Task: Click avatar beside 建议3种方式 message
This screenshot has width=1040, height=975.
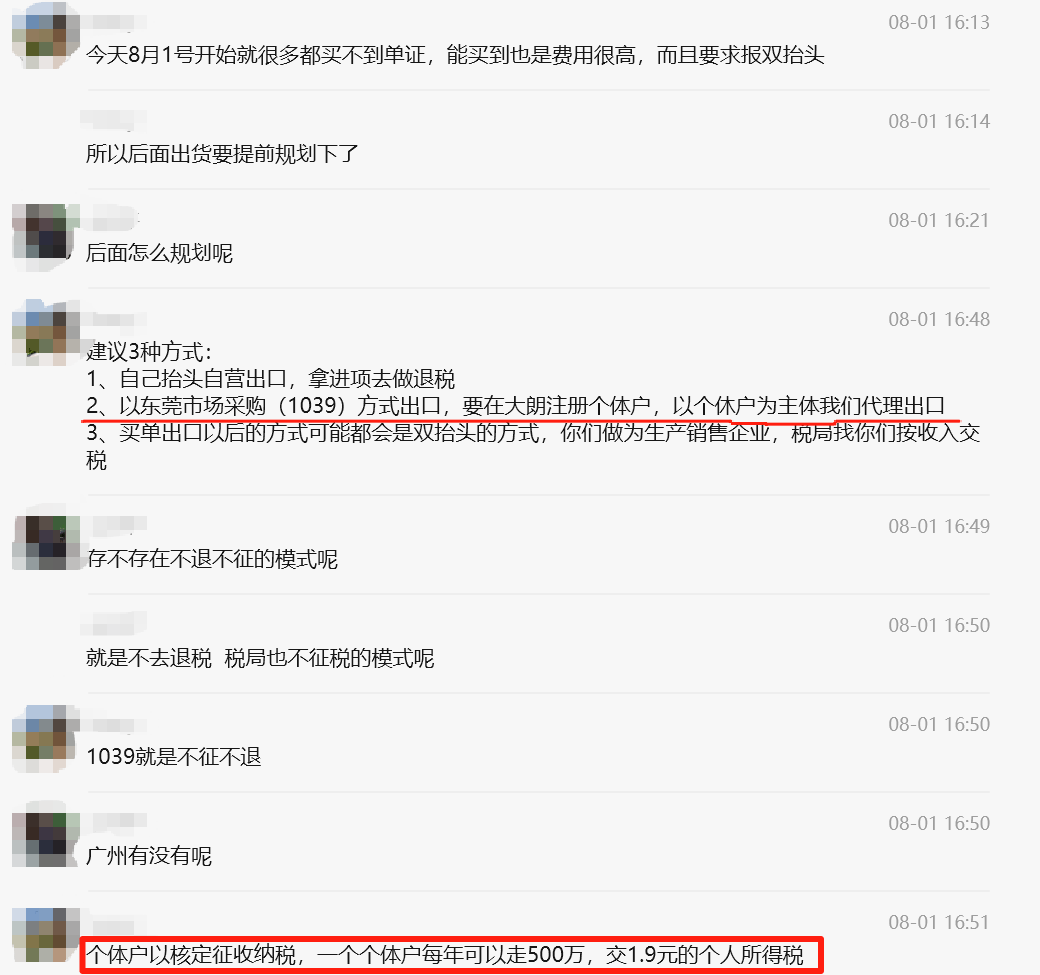Action: click(46, 332)
